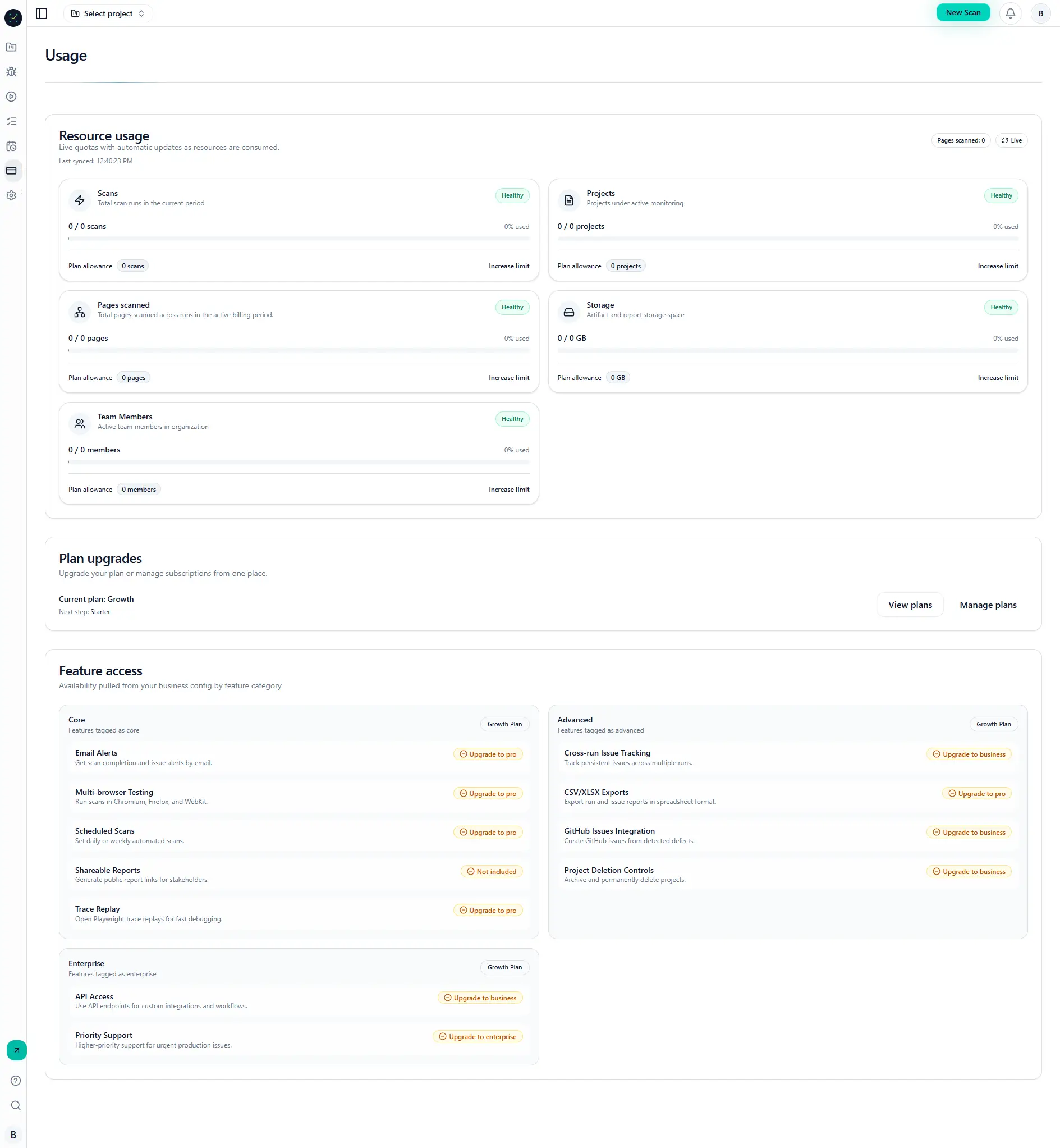This screenshot has width=1060, height=1148.
Task: Open the Select project dropdown
Action: pyautogui.click(x=107, y=13)
